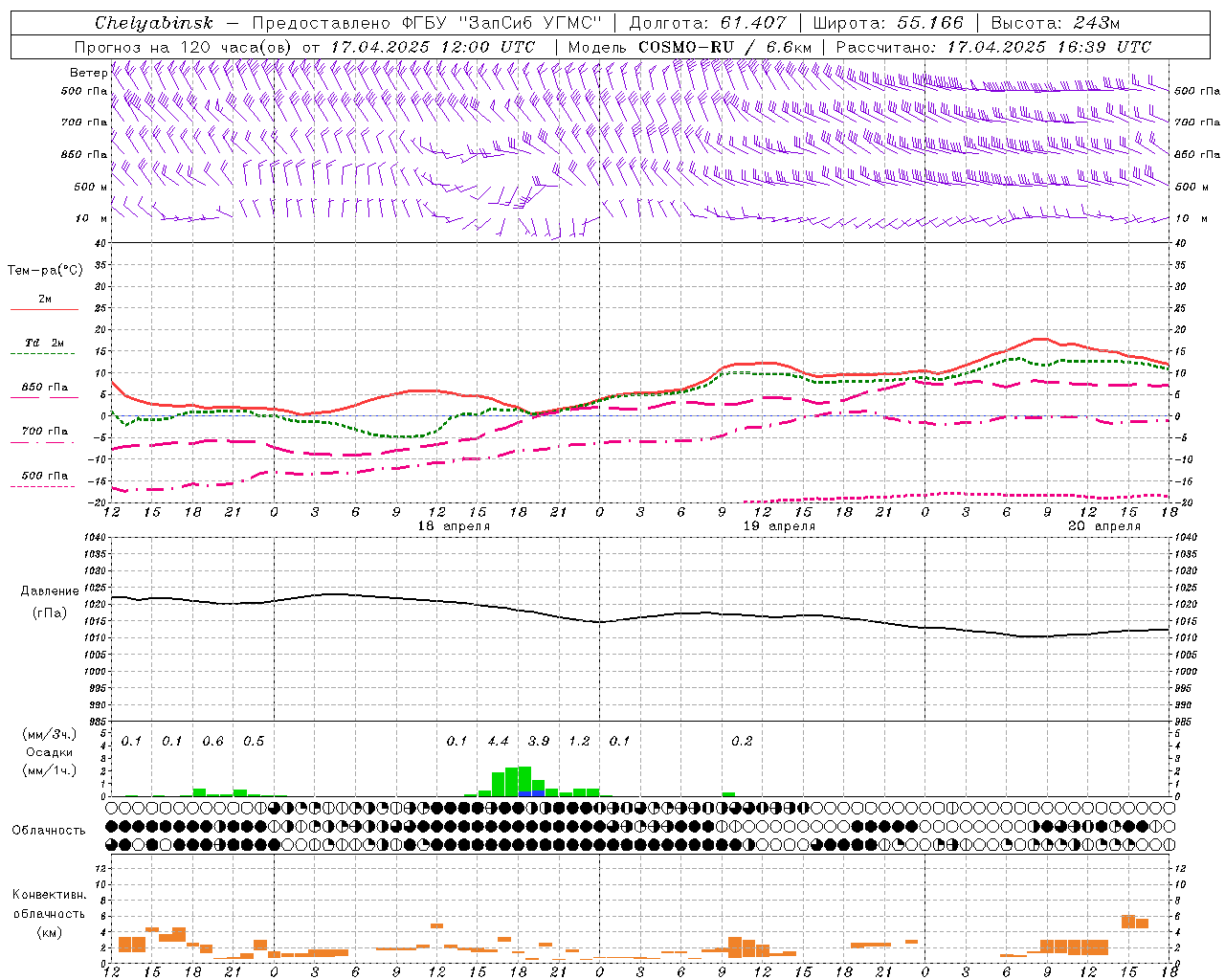Image resolution: width=1225 pixels, height=980 pixels.
Task: Click the (гПа) unit label under Давление
Action: 50,612
